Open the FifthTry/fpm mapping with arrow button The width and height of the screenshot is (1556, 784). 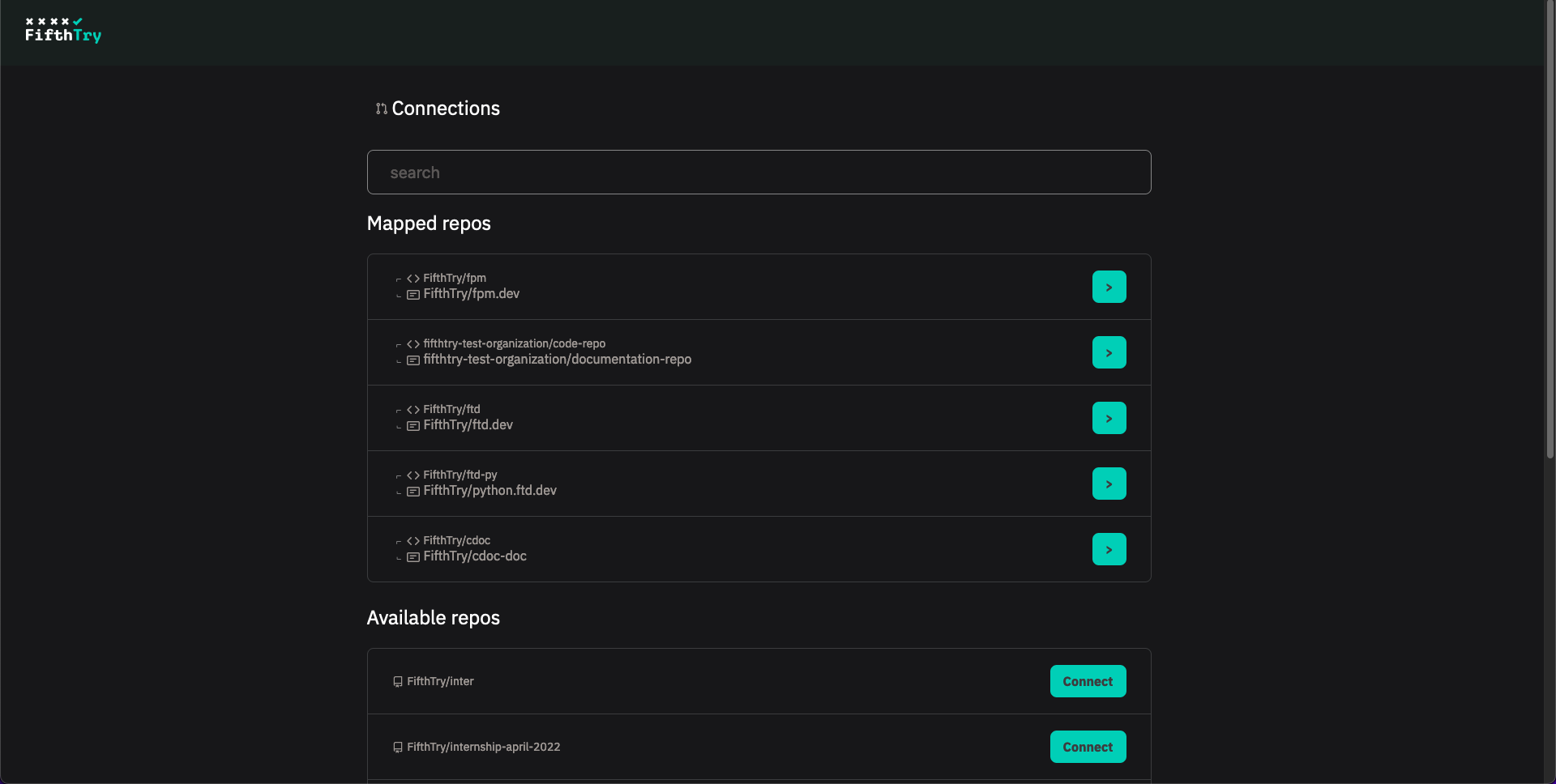(1109, 287)
